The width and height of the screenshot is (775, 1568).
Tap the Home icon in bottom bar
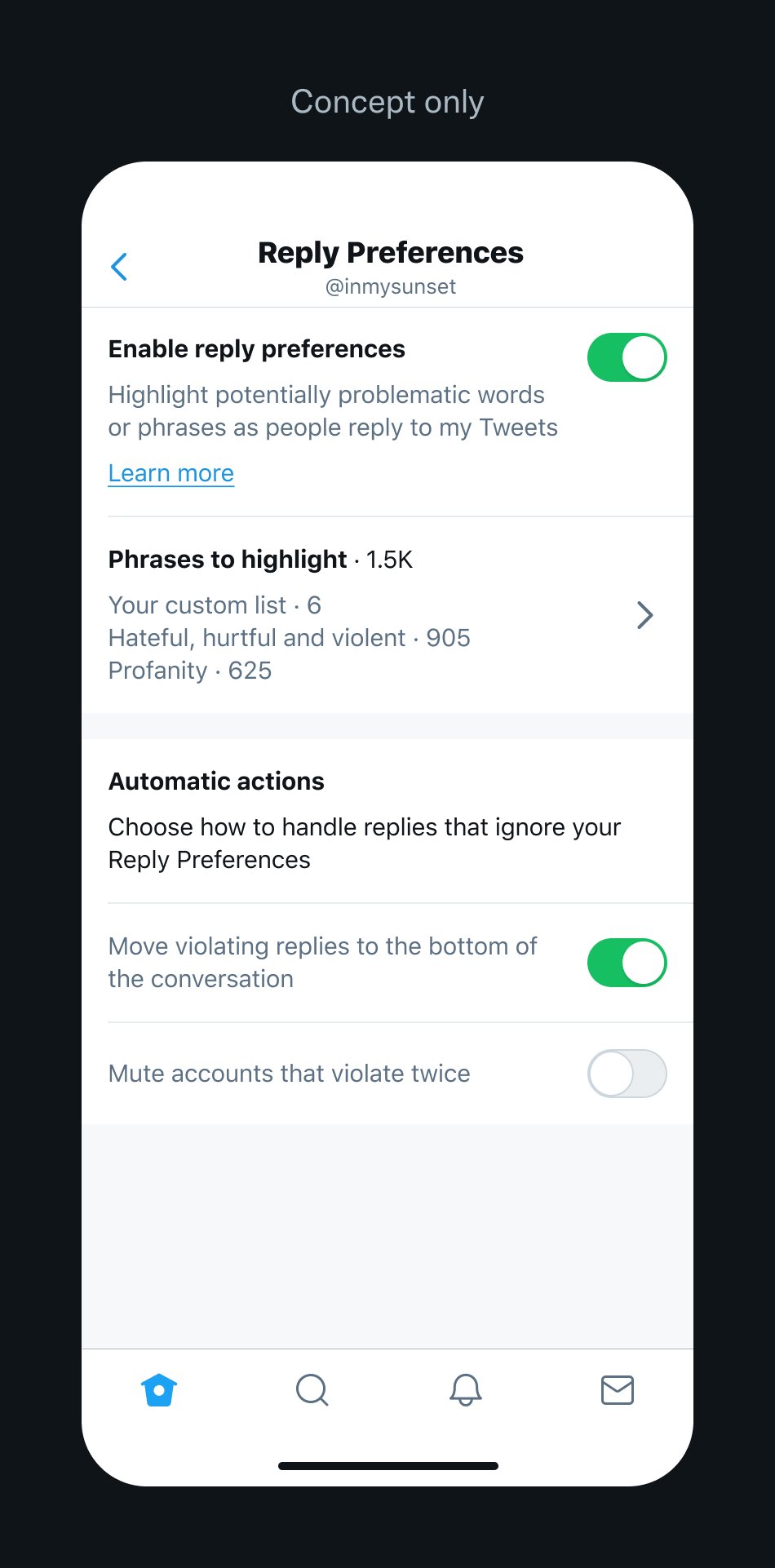(158, 1390)
